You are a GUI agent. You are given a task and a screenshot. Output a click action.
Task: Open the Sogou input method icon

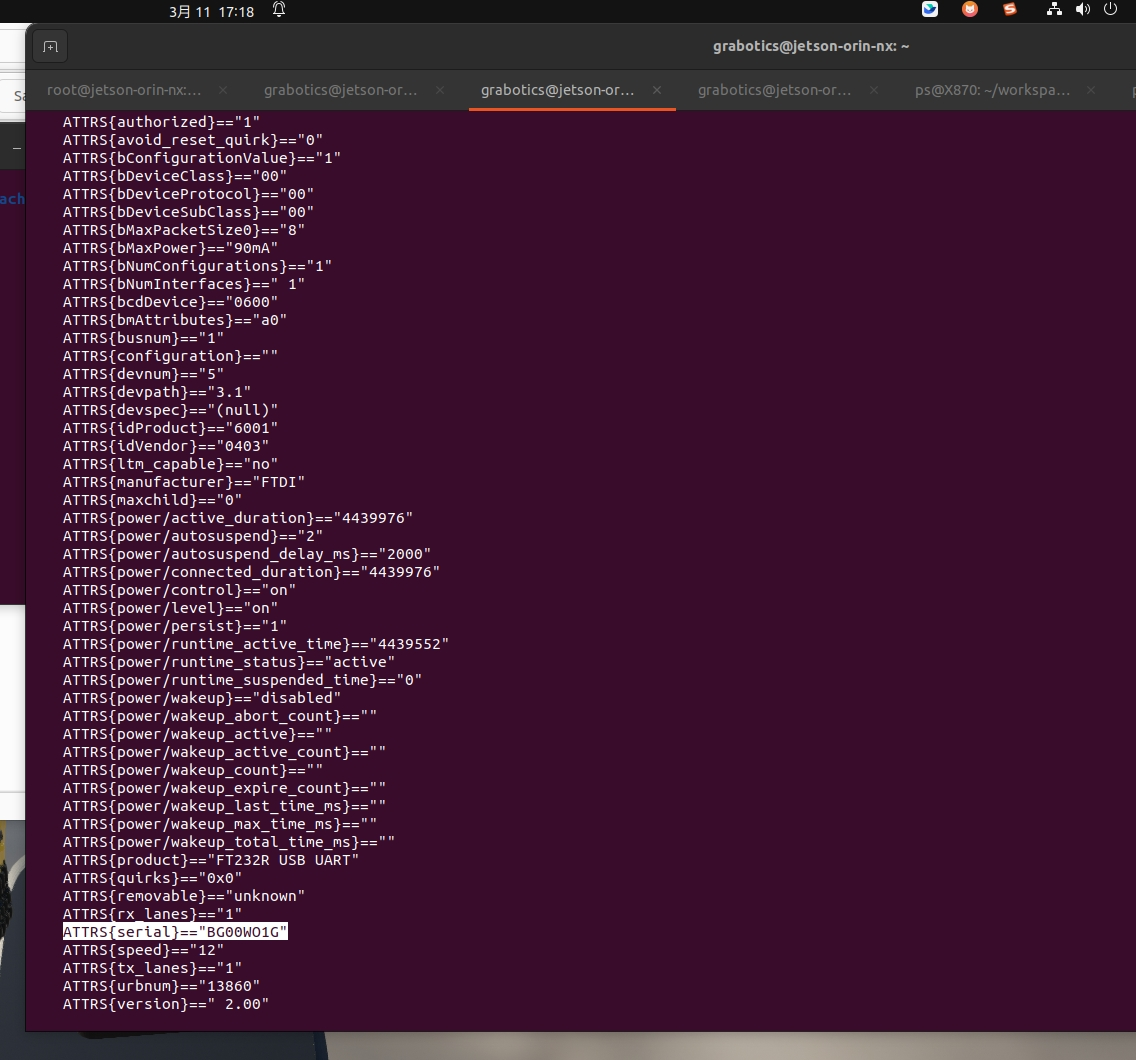point(1010,10)
